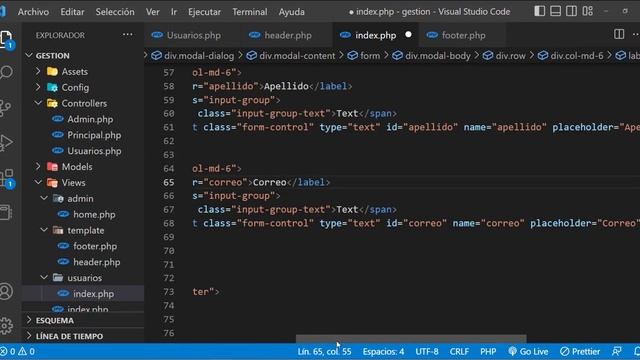Screen dimensions: 640x360
Task: Click div.modal-content breadcrumb
Action: coord(291,56)
